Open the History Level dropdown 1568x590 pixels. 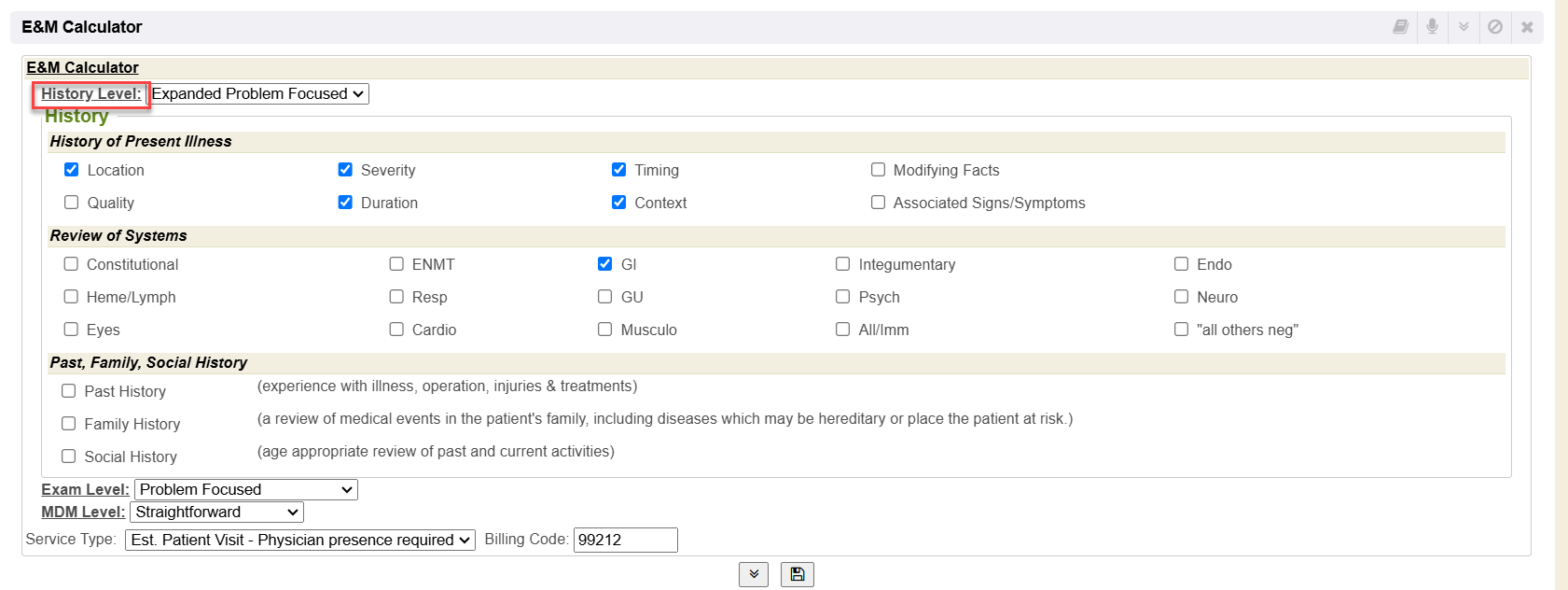[259, 94]
